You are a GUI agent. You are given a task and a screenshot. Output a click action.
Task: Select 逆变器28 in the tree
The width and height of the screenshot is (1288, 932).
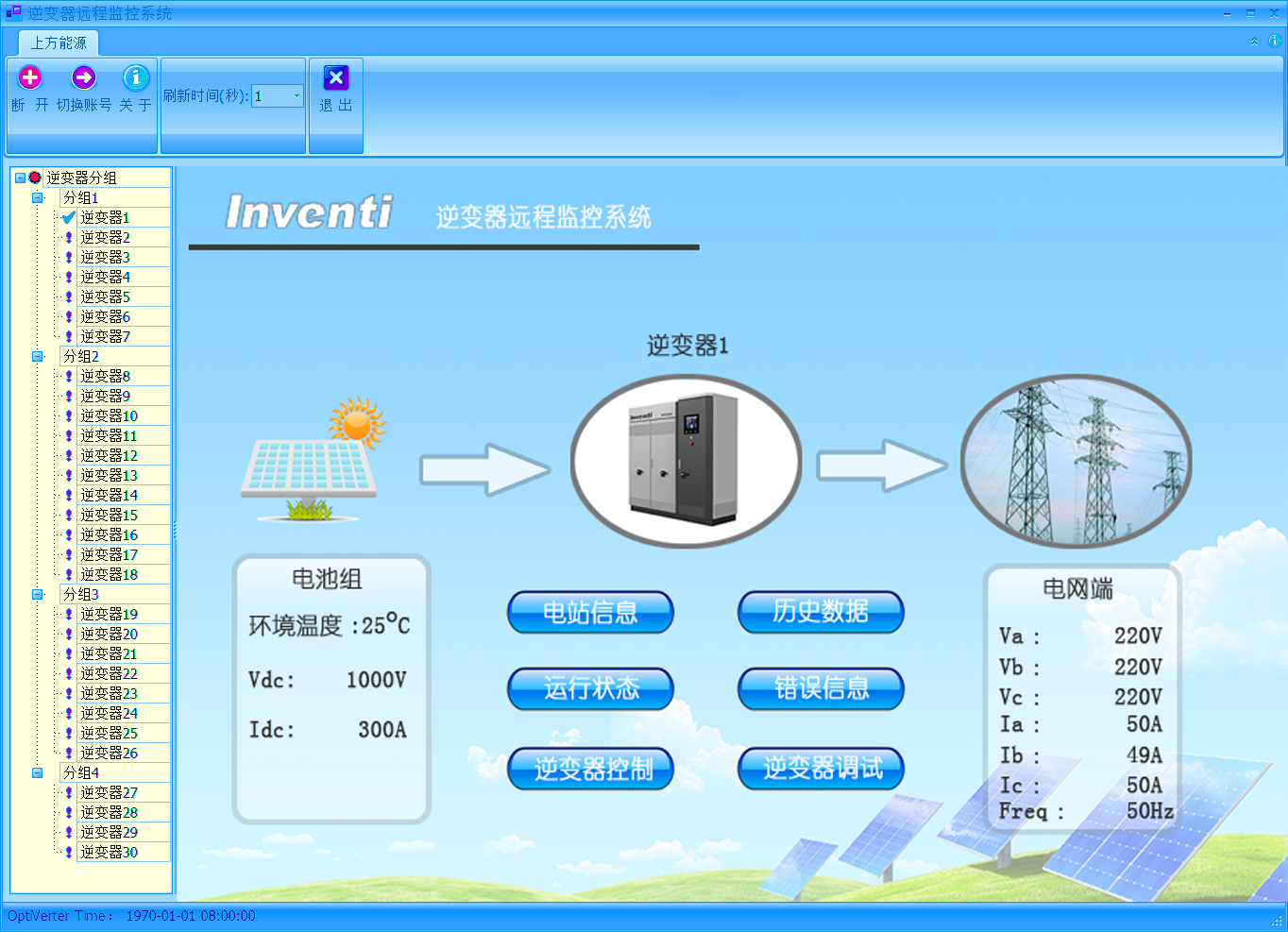109,813
